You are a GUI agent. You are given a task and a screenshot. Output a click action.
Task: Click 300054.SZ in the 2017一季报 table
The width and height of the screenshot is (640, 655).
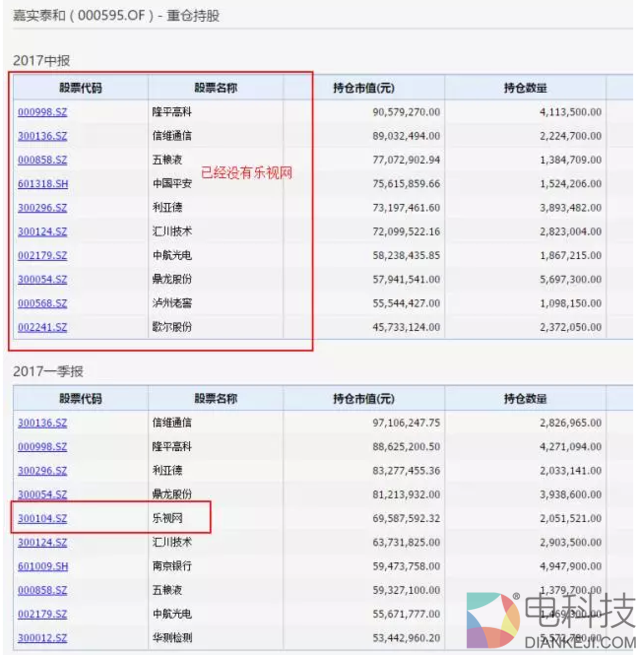click(42, 495)
